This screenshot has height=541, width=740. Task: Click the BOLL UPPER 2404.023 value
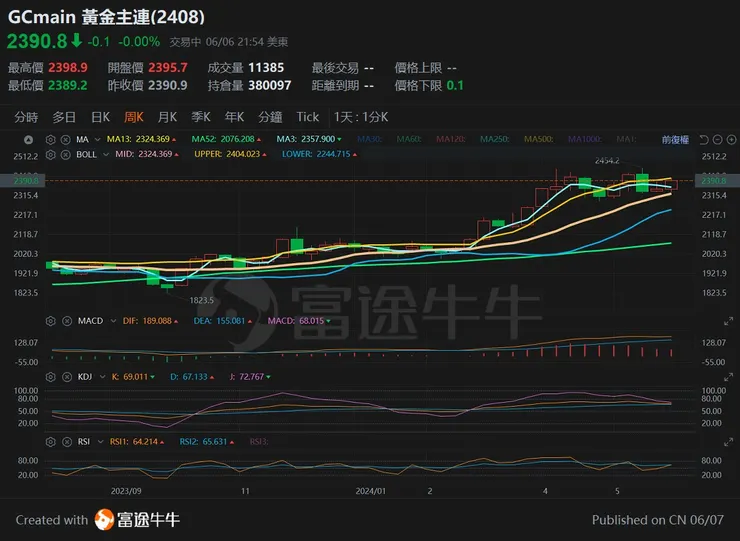coord(230,154)
